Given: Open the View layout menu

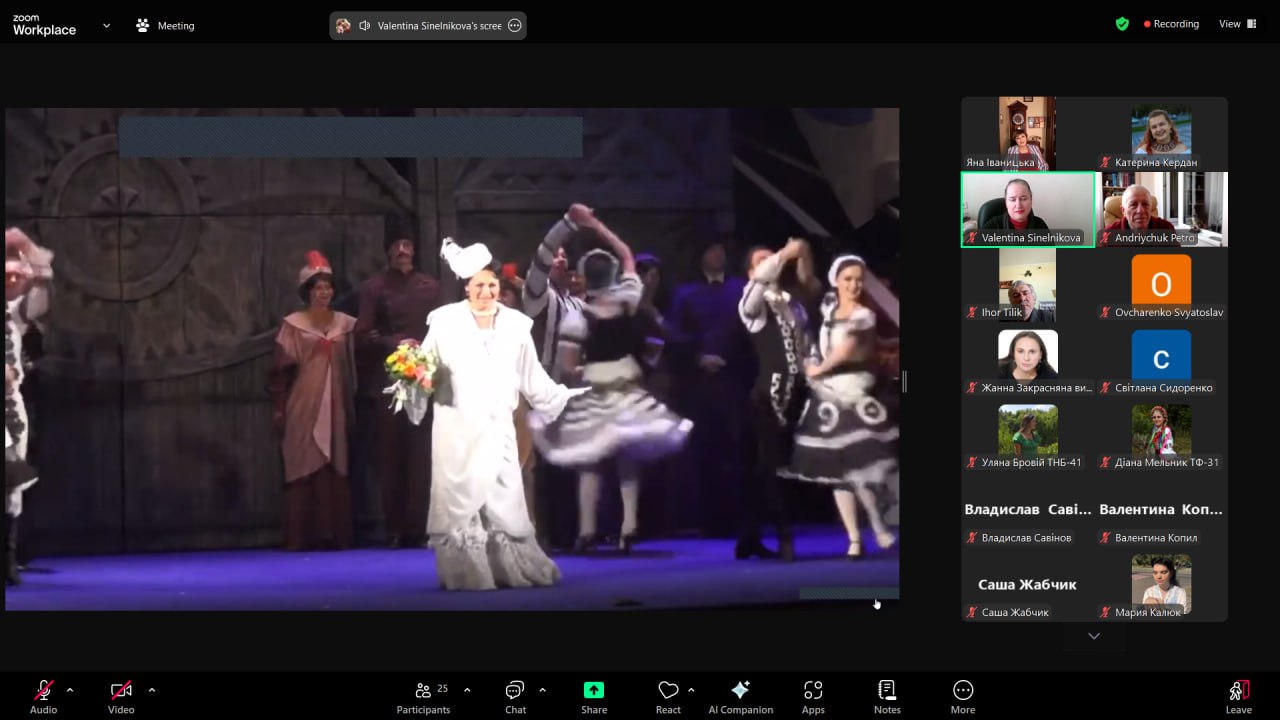Looking at the screenshot, I should 1236,24.
